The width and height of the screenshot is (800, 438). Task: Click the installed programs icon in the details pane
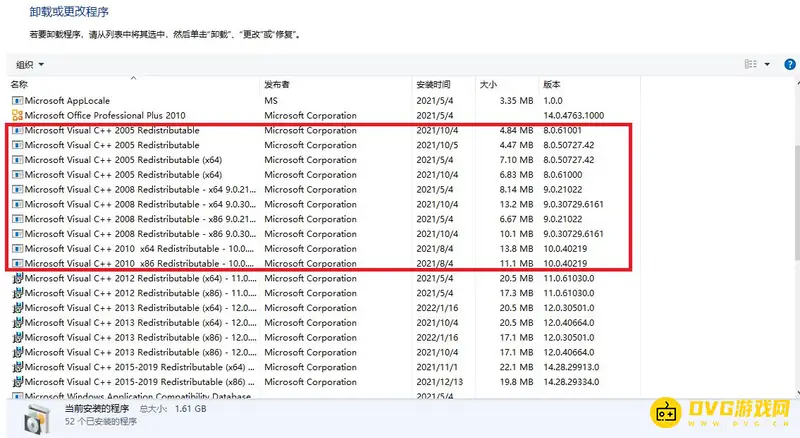pos(37,417)
